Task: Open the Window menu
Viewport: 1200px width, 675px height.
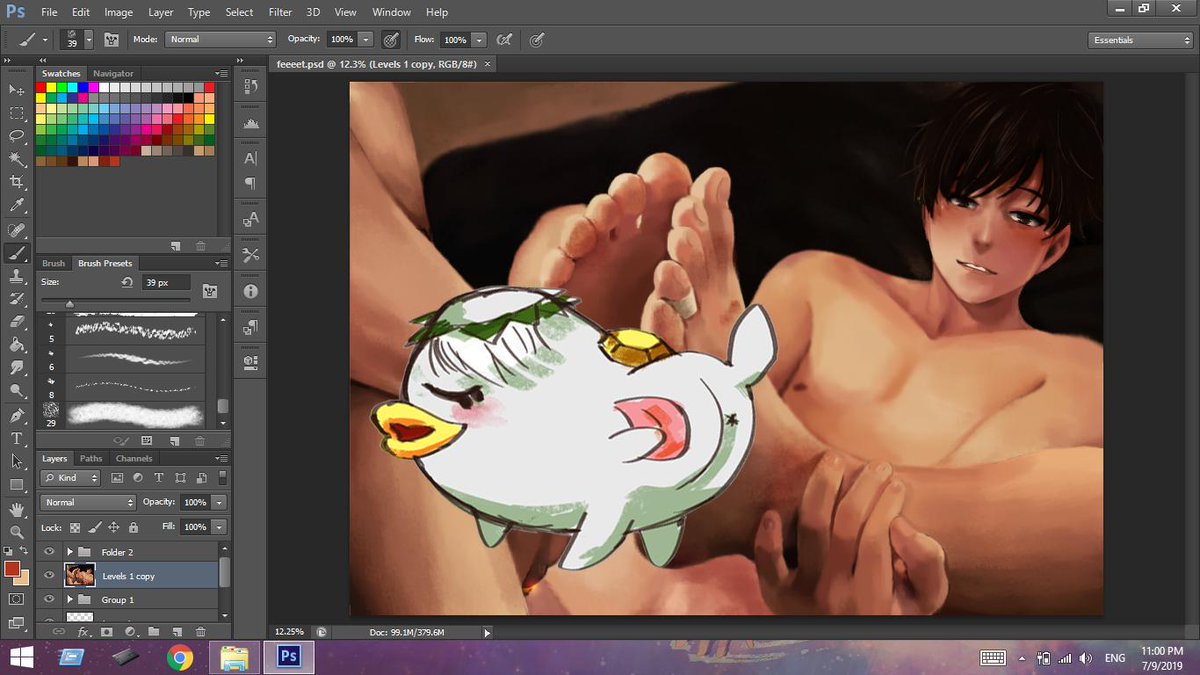Action: [391, 12]
